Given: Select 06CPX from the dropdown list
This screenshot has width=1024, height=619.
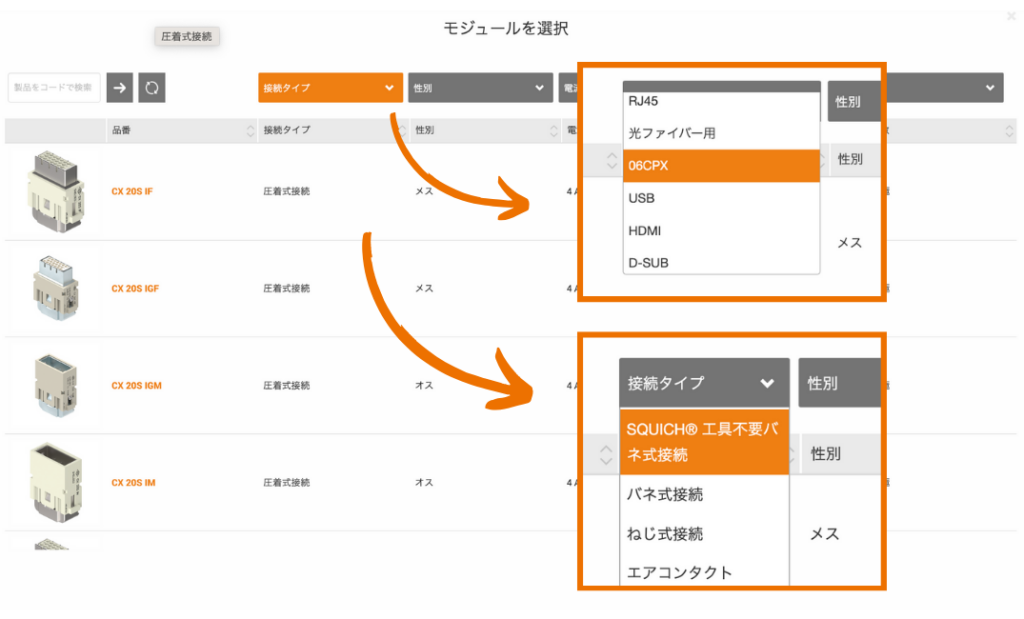Looking at the screenshot, I should tap(720, 166).
